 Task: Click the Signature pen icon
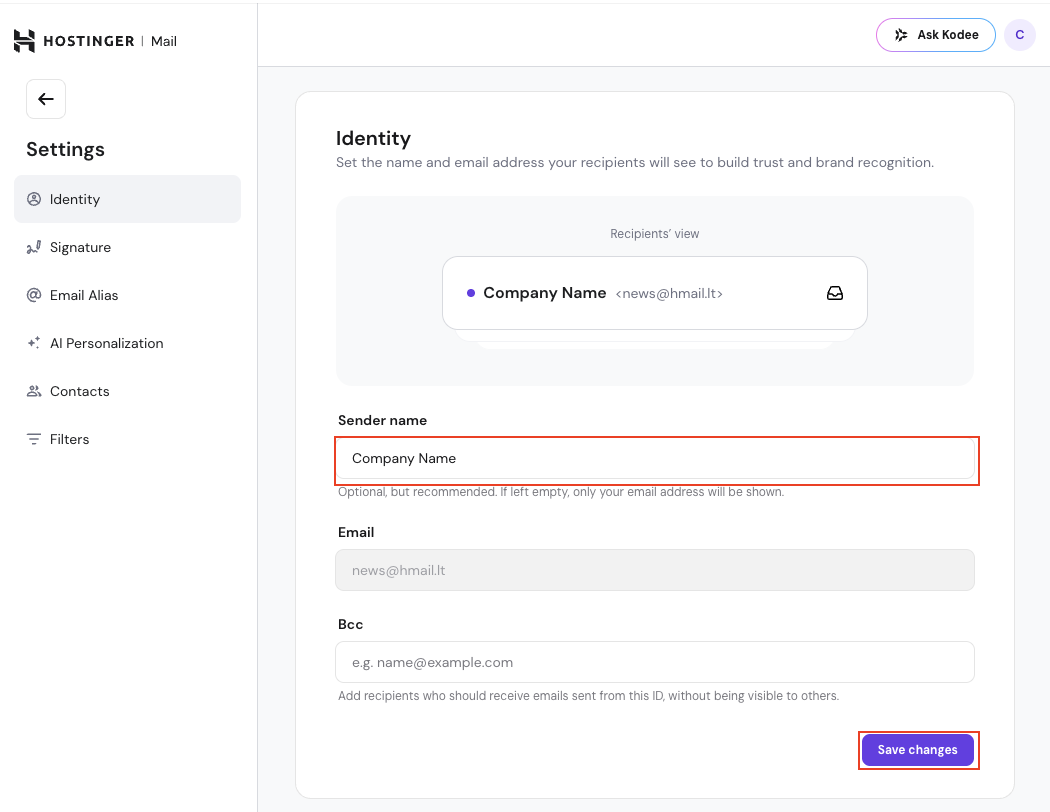pos(34,247)
